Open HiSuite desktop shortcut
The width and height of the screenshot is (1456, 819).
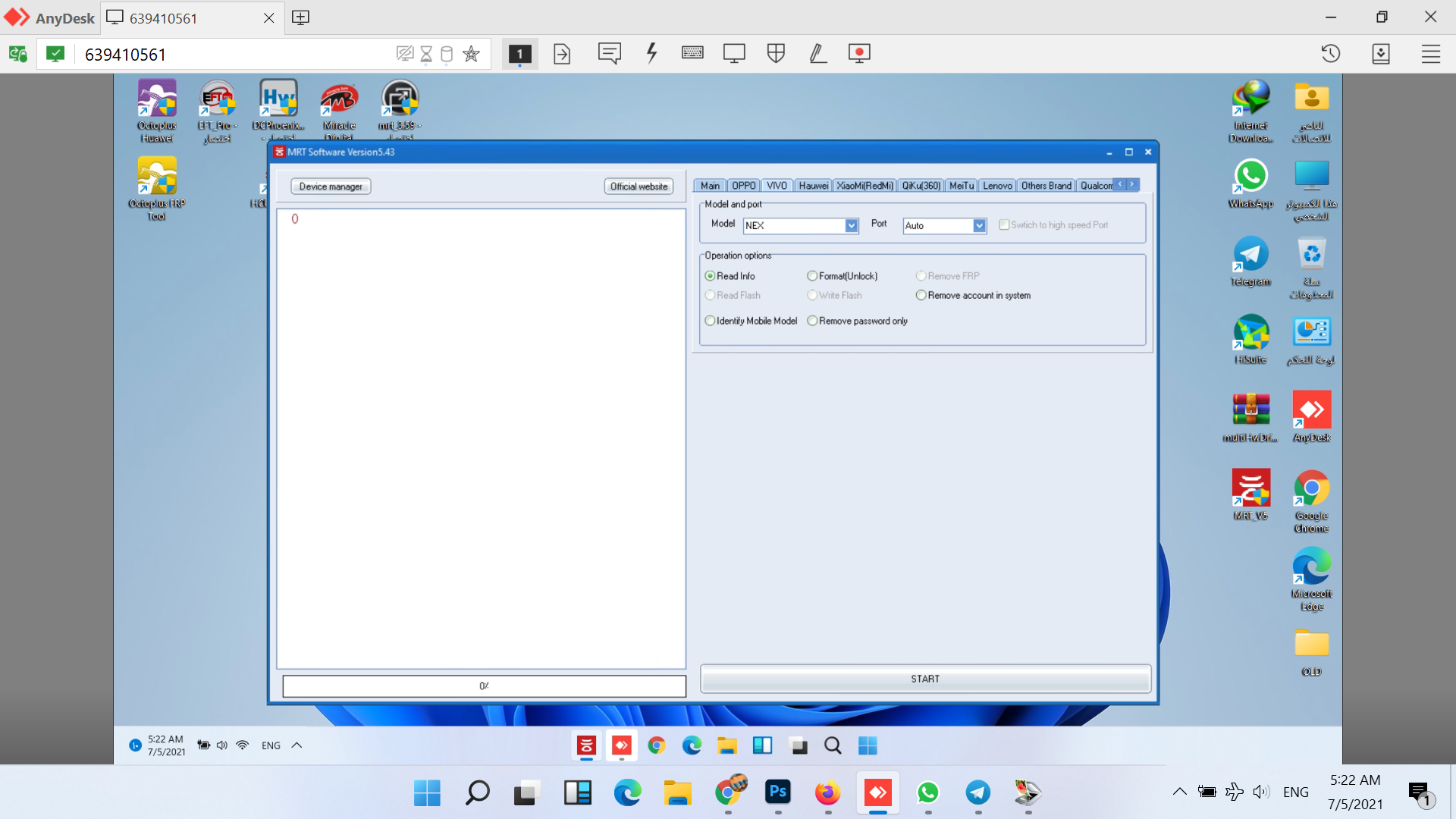coord(1251,340)
